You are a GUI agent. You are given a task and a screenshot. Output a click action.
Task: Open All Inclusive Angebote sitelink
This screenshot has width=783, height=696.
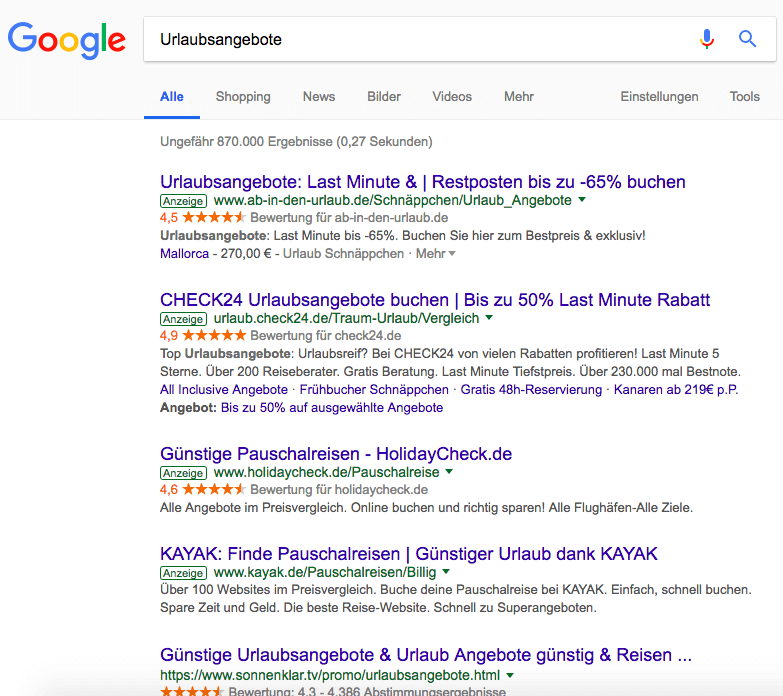coord(224,389)
